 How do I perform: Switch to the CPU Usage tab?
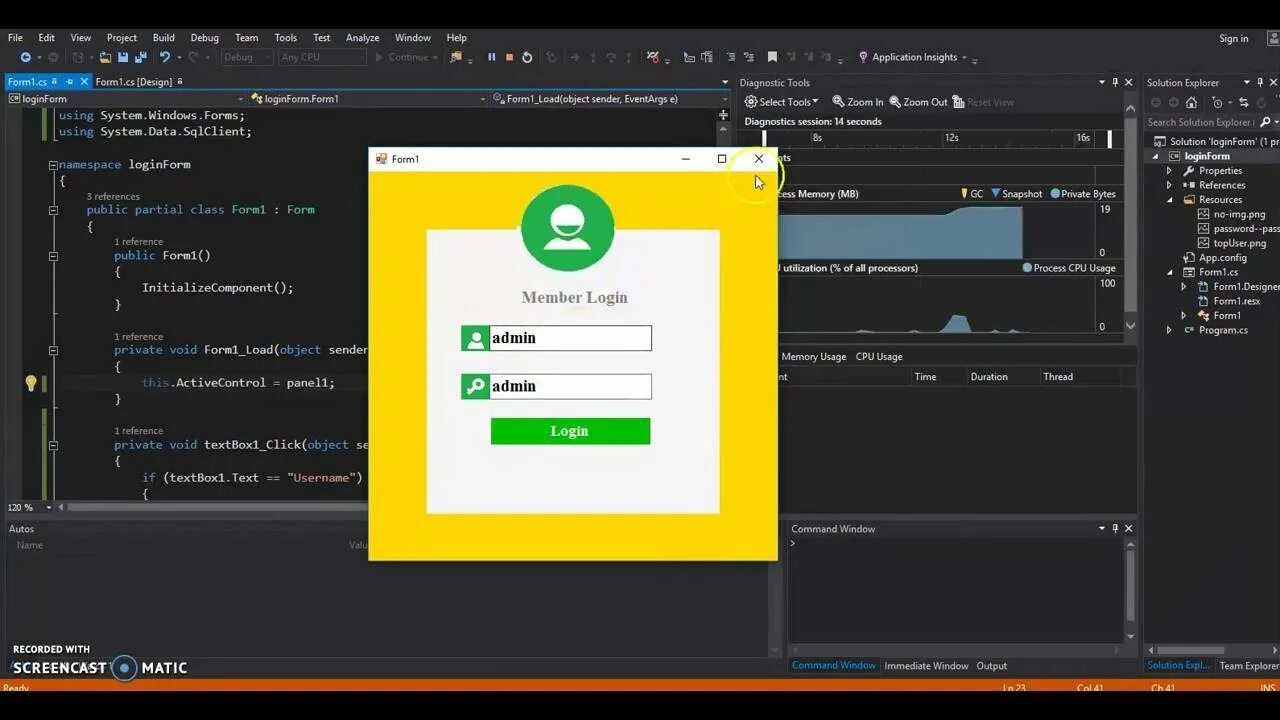(879, 357)
